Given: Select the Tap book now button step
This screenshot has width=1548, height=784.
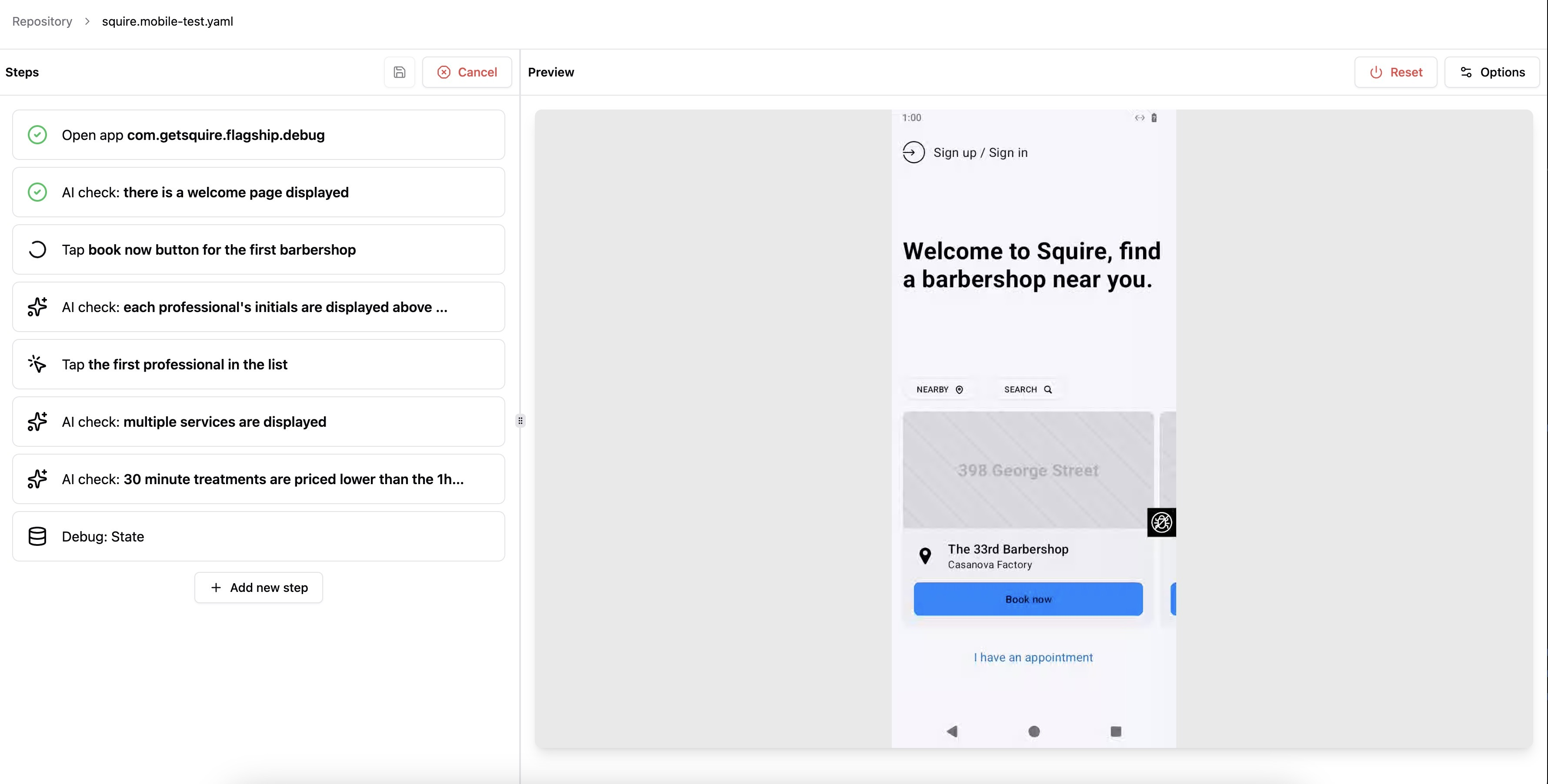Looking at the screenshot, I should [258, 249].
